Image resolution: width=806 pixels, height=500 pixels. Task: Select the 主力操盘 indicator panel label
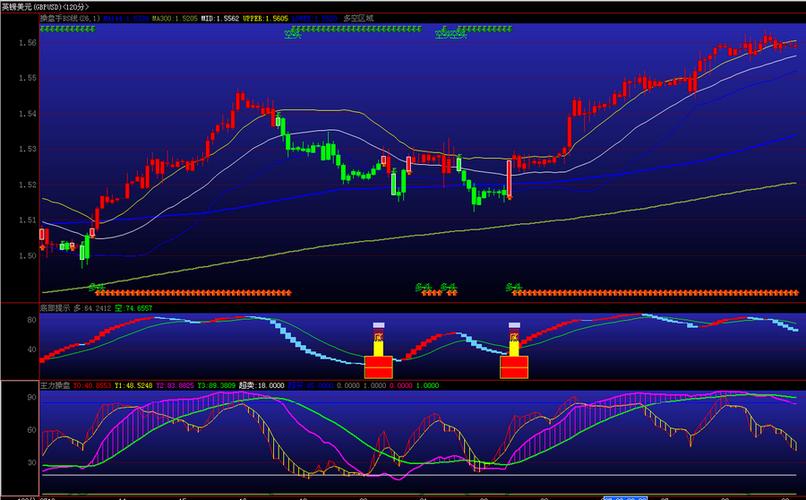[x=22, y=384]
